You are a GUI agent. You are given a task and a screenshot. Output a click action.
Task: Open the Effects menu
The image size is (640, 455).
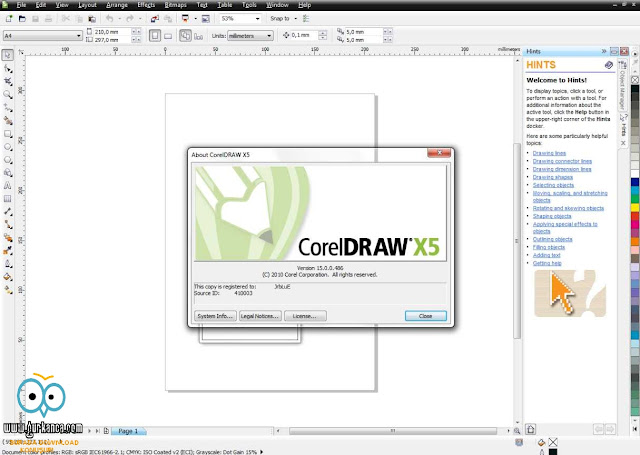point(146,5)
